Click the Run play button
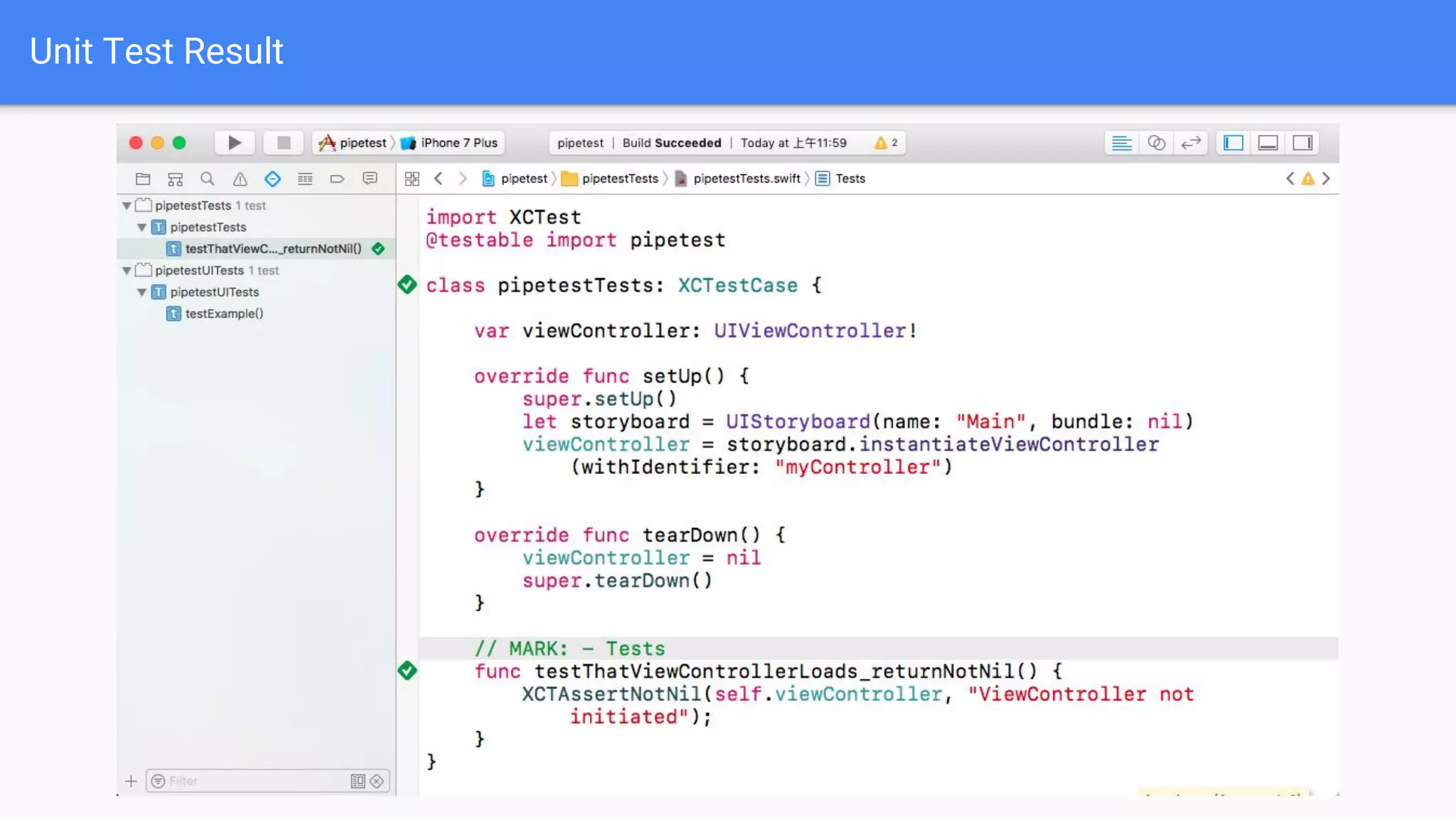Image resolution: width=1456 pixels, height=819 pixels. point(234,143)
